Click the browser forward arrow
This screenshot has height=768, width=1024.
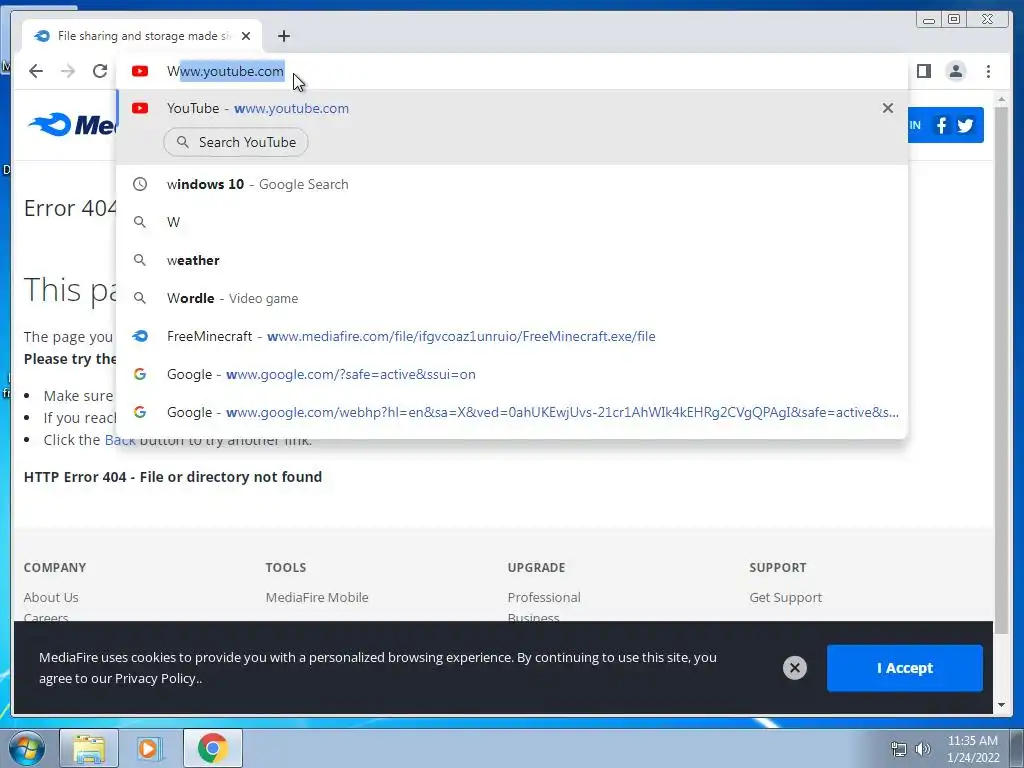tap(68, 71)
